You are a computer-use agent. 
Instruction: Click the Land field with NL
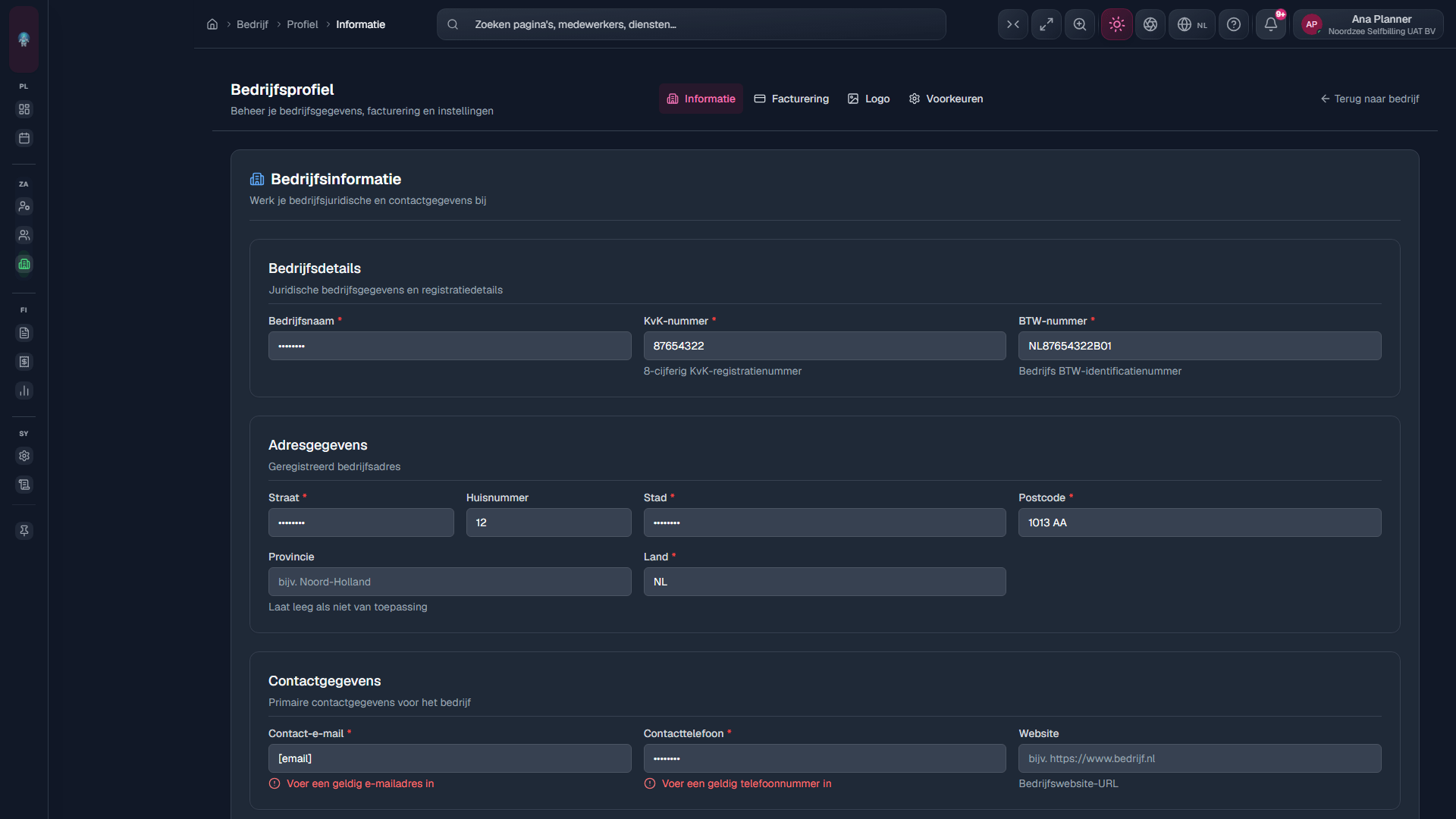click(824, 582)
